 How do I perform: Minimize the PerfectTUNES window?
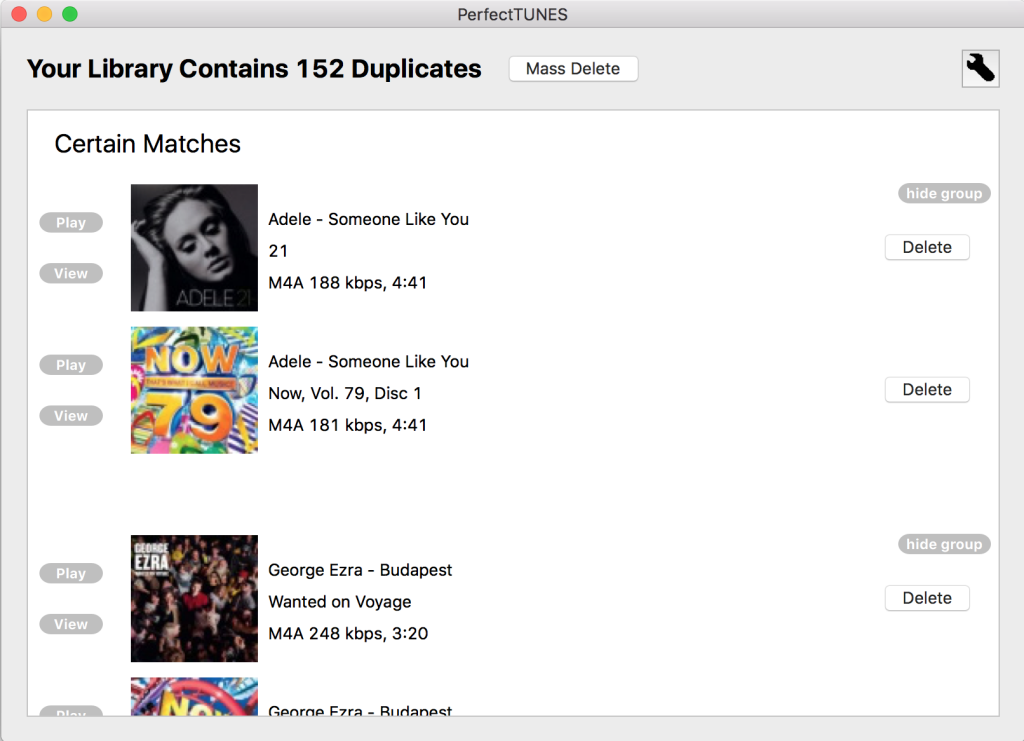coord(44,14)
